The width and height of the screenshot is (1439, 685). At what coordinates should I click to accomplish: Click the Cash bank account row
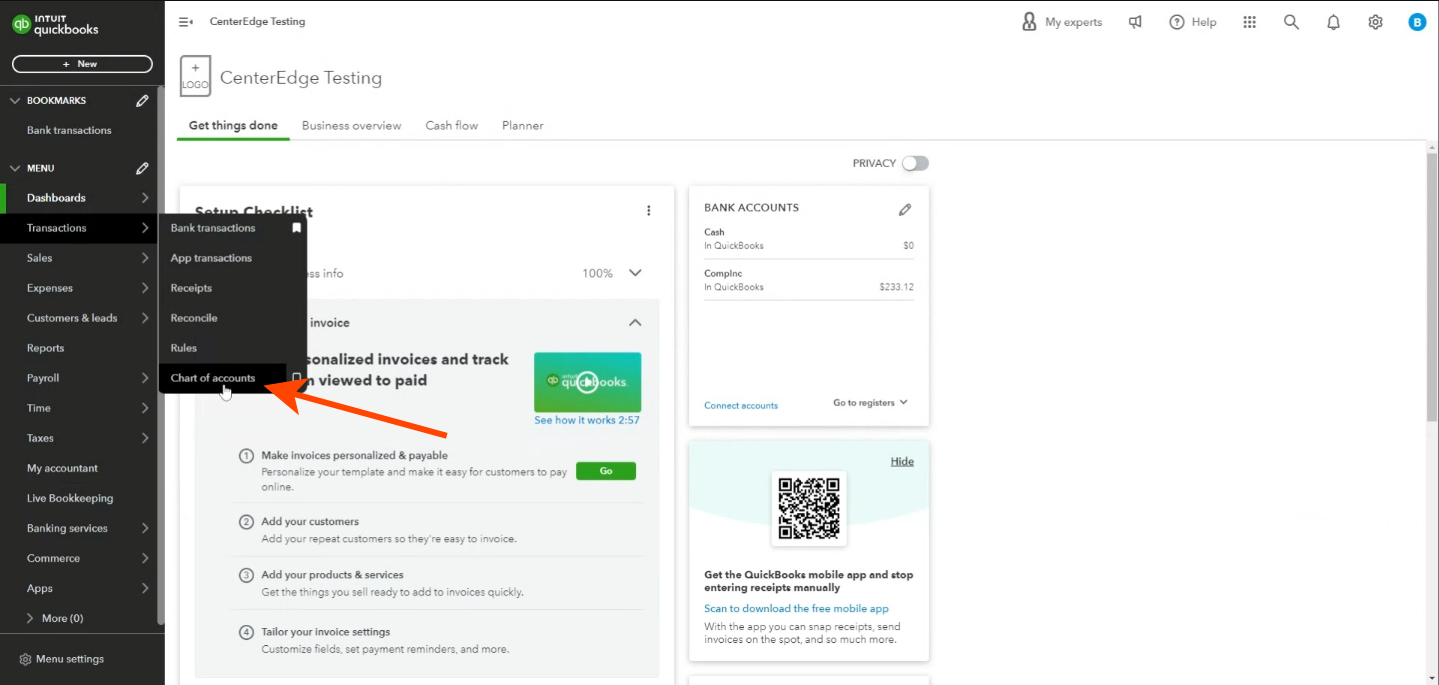point(809,239)
